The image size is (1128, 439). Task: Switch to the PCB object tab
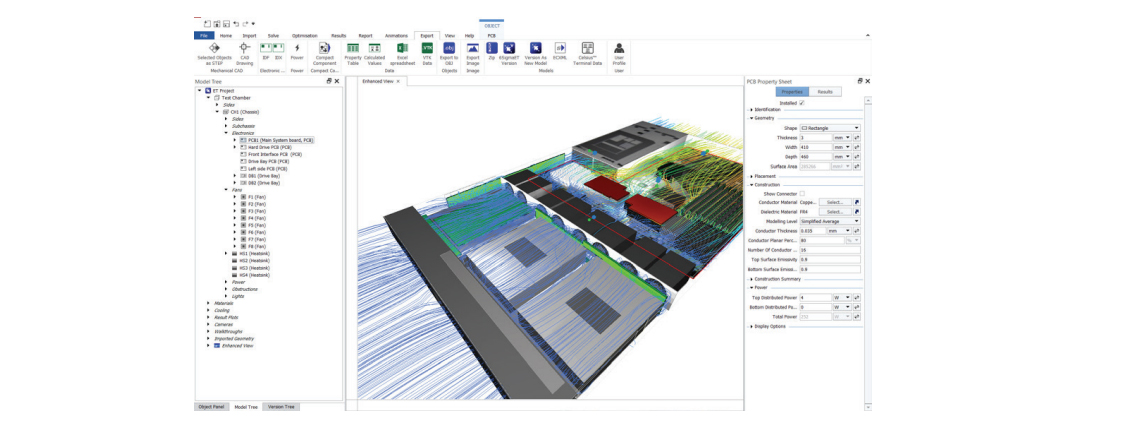tap(491, 35)
